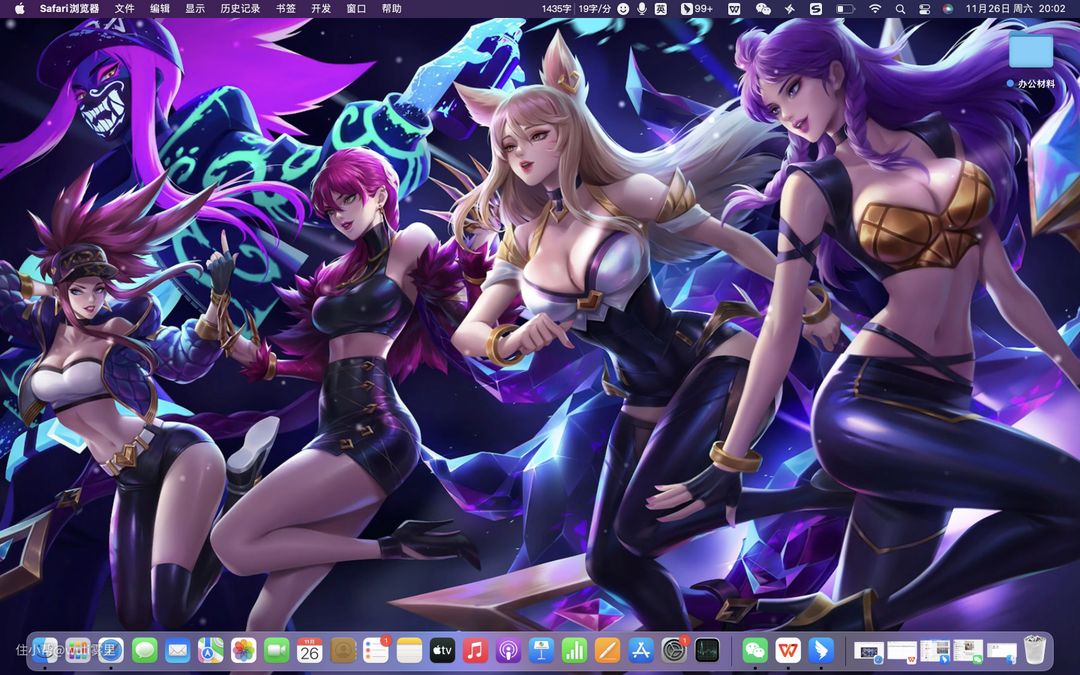Screen dimensions: 1080x675
Task: Click the date and time 11月26日 周六 20:02
Action: [x=1015, y=8]
